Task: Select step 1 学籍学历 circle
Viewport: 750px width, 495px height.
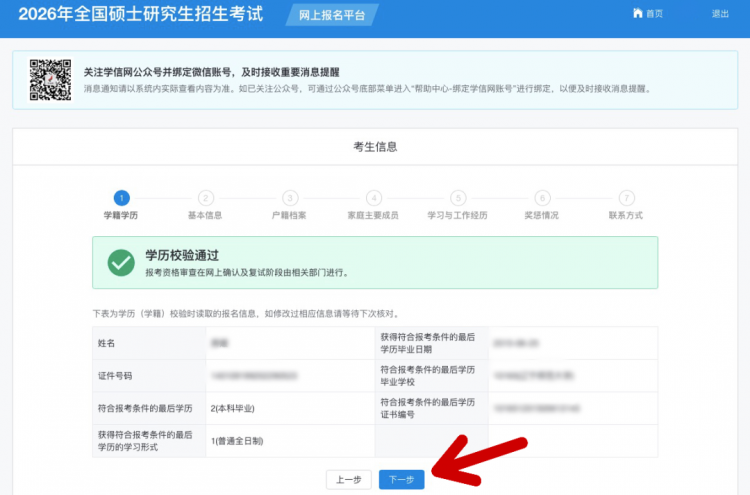Action: pos(121,198)
